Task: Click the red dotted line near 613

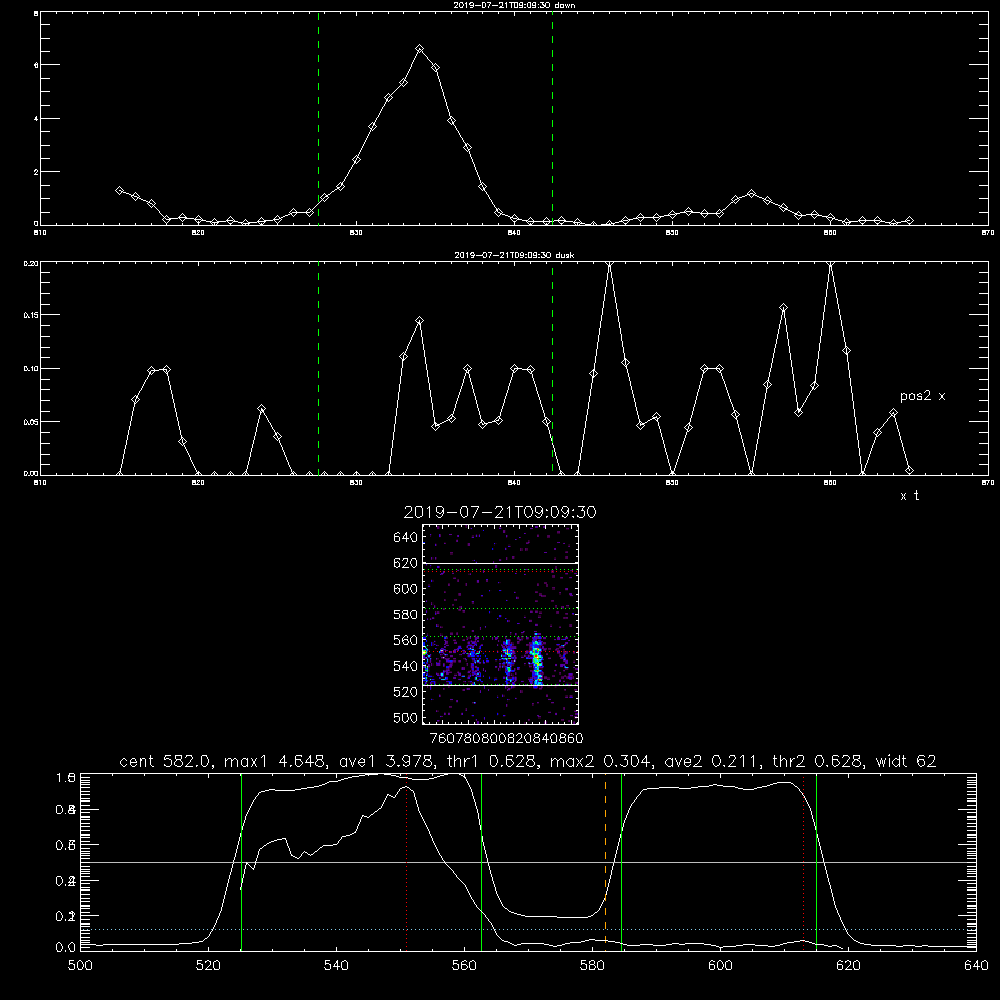Action: pos(804,862)
